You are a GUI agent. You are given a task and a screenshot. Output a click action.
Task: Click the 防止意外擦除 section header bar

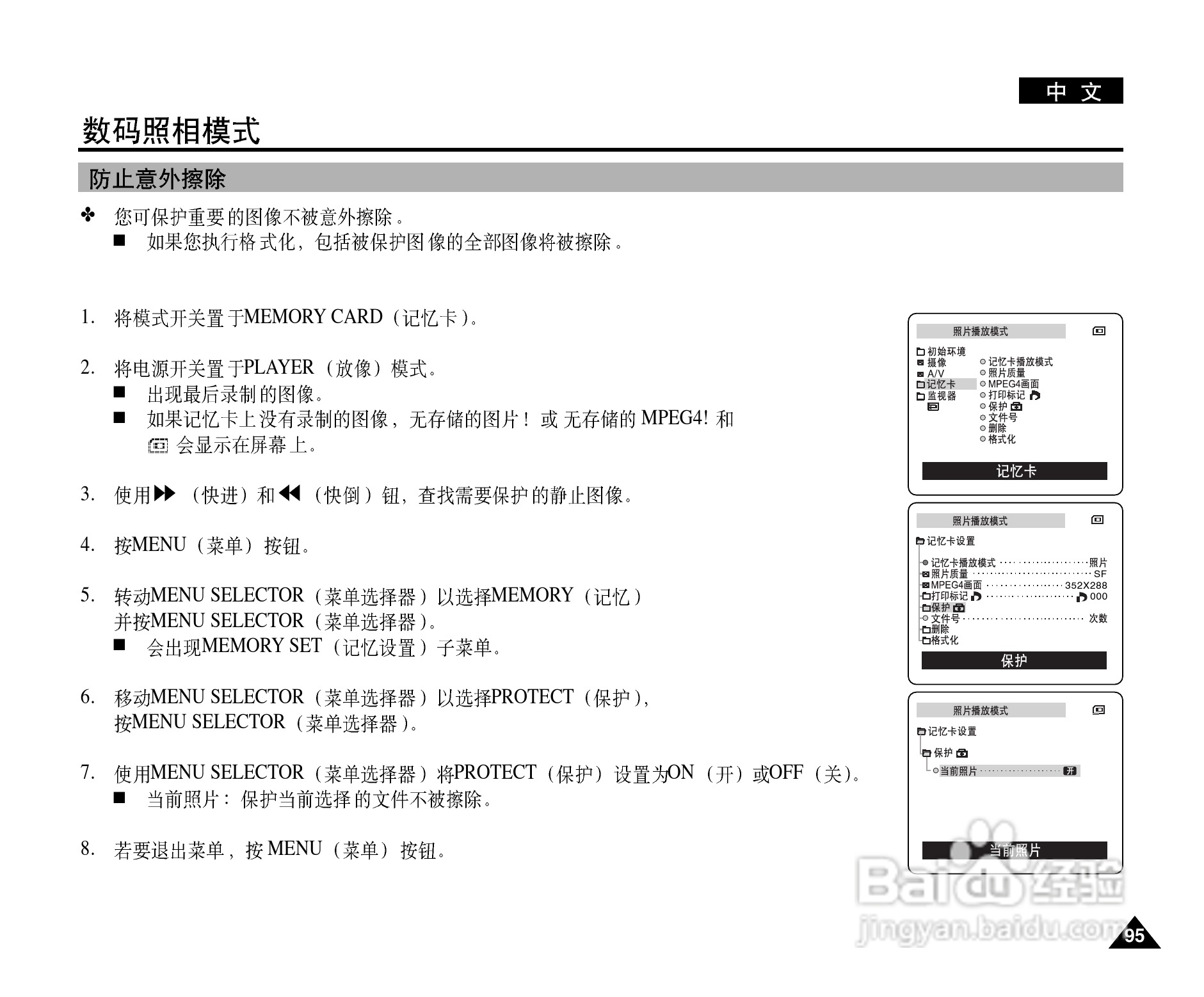tap(600, 178)
